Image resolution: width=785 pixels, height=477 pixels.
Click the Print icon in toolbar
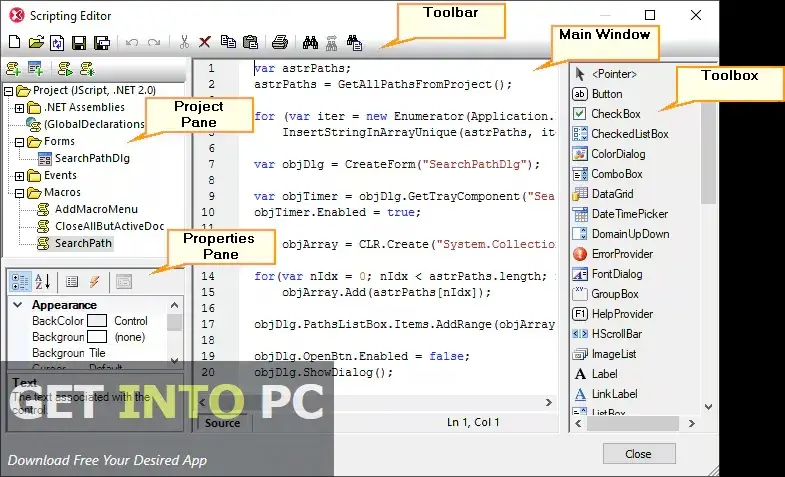point(280,43)
